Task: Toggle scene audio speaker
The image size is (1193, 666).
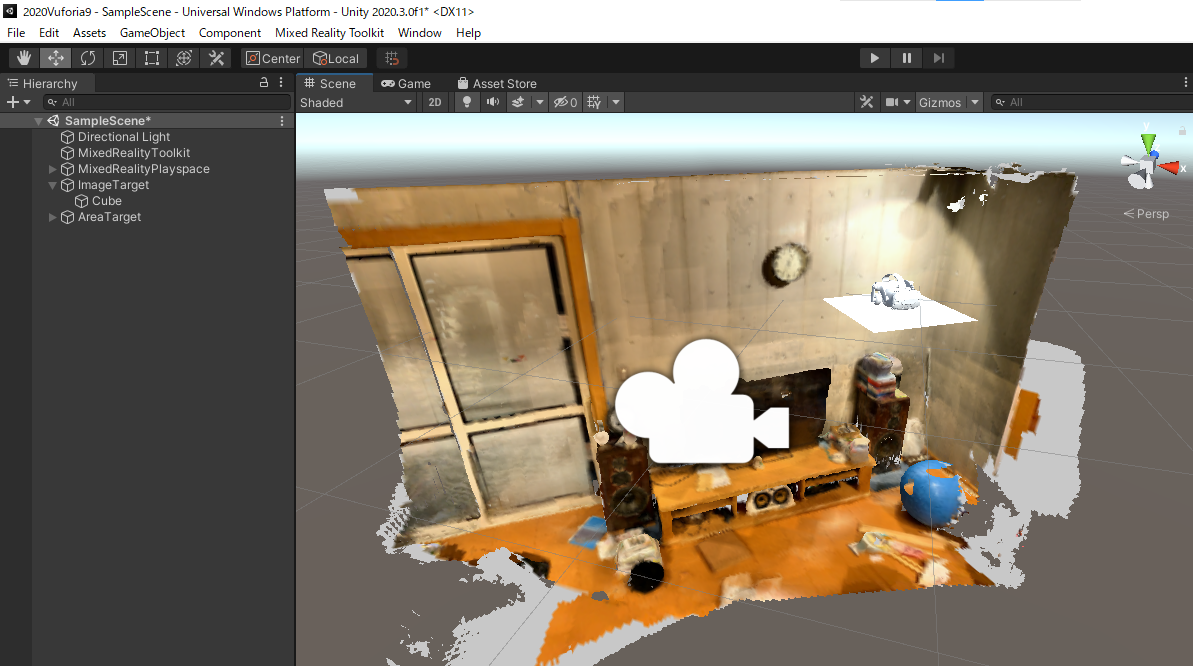Action: tap(492, 102)
